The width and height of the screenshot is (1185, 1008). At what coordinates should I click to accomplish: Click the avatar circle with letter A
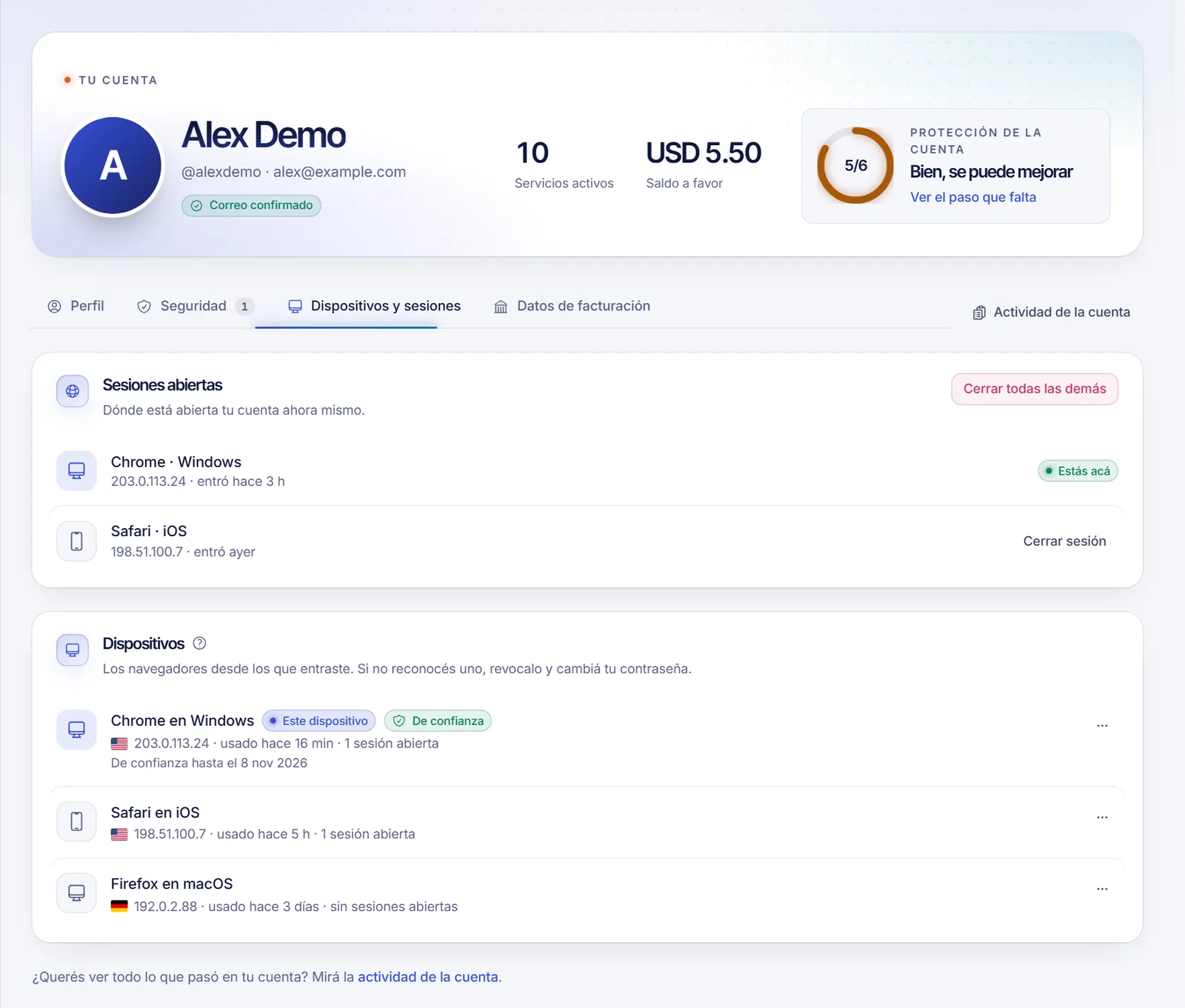tap(113, 166)
